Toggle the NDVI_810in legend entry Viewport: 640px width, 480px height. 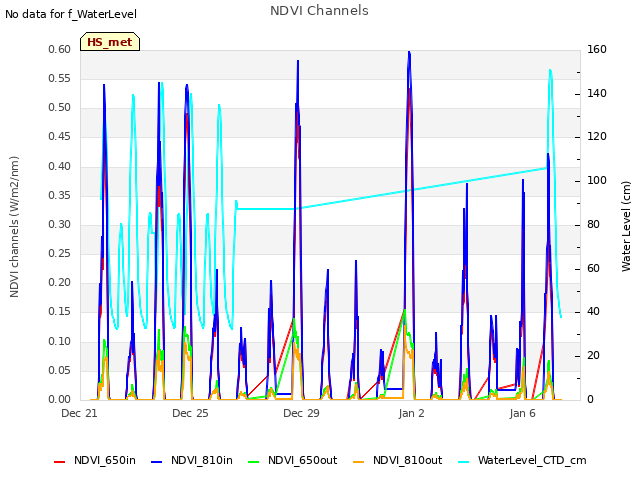pyautogui.click(x=191, y=460)
